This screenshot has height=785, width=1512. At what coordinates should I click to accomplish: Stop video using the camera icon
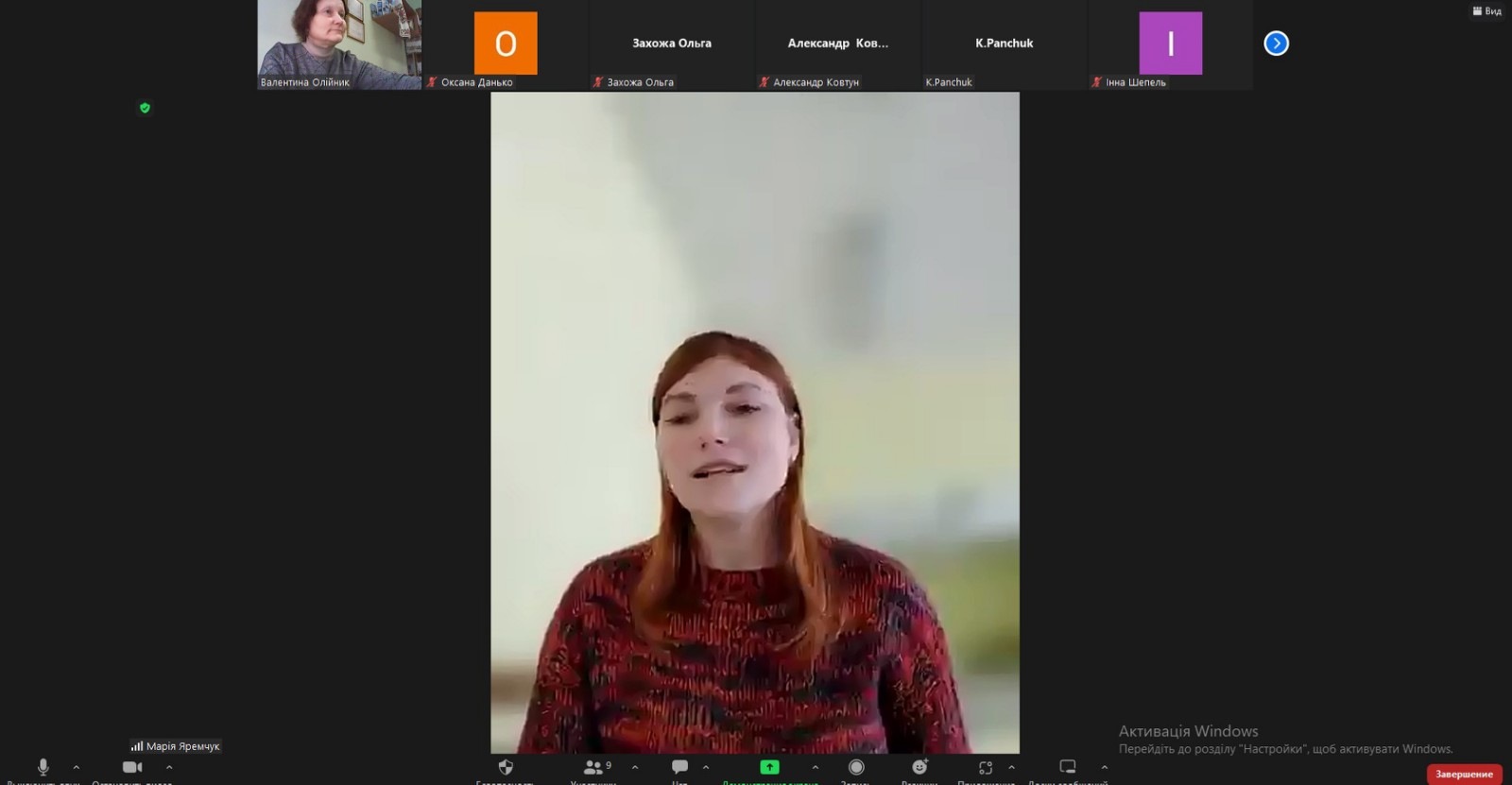click(132, 767)
